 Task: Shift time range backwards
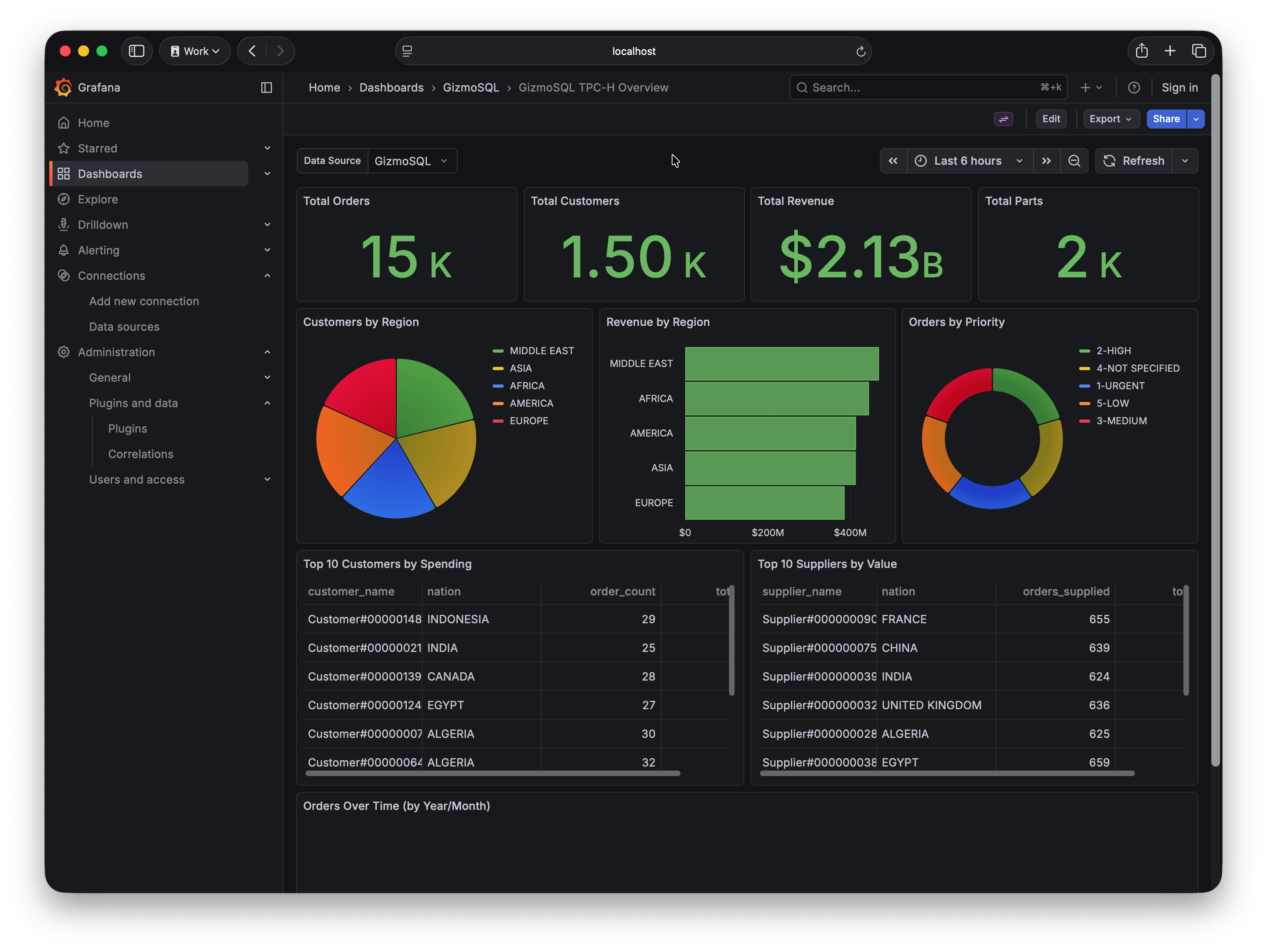point(893,161)
